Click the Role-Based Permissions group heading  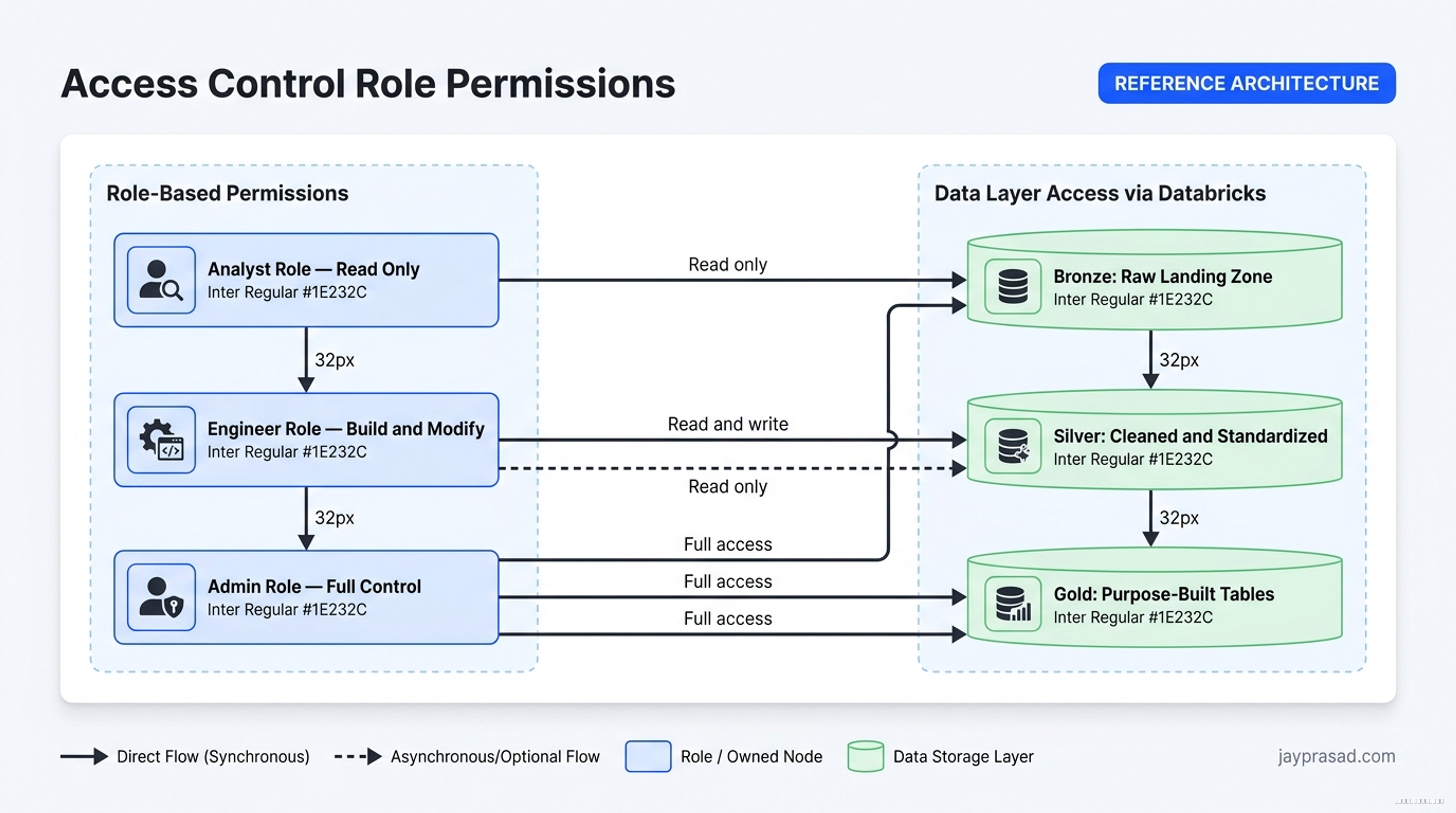pyautogui.click(x=227, y=193)
